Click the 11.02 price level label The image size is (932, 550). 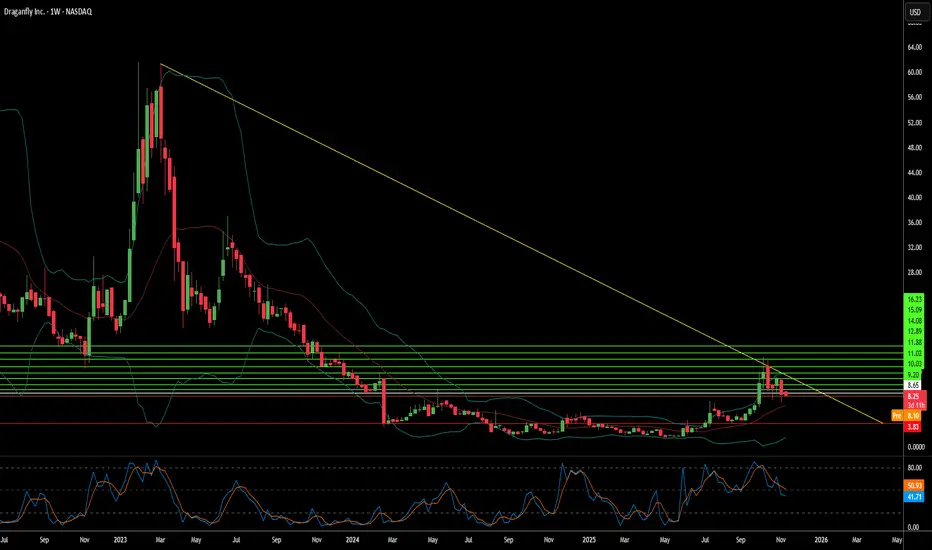914,353
